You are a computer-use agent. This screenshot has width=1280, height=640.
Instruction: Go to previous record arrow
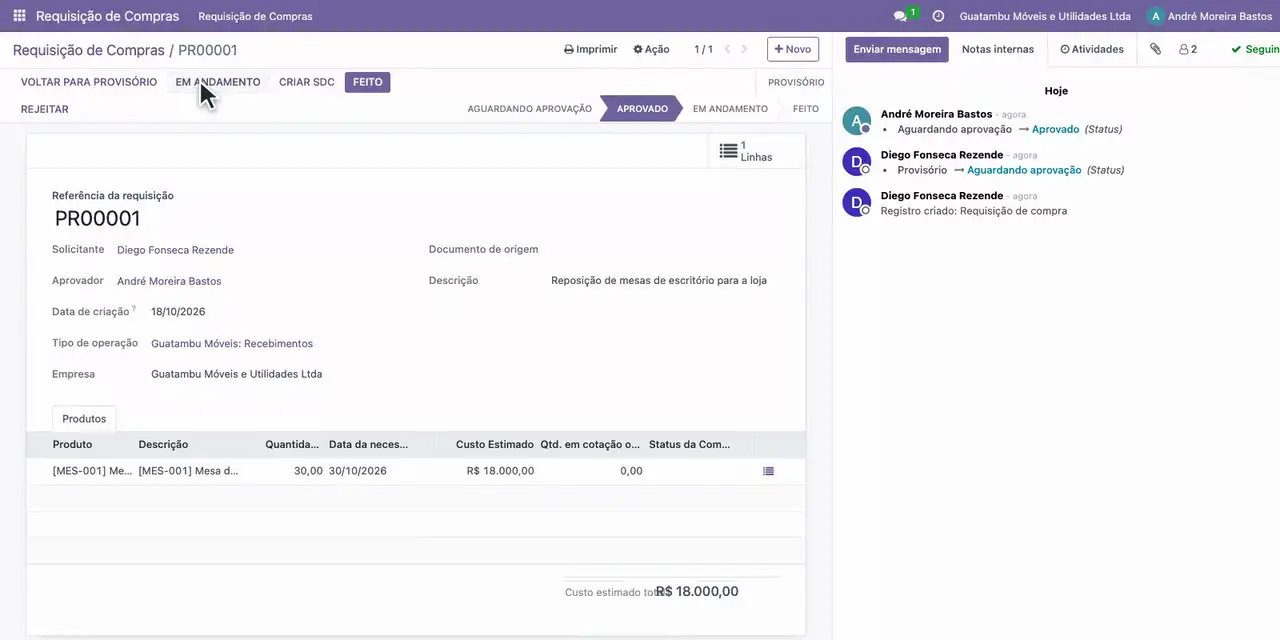tap(728, 49)
